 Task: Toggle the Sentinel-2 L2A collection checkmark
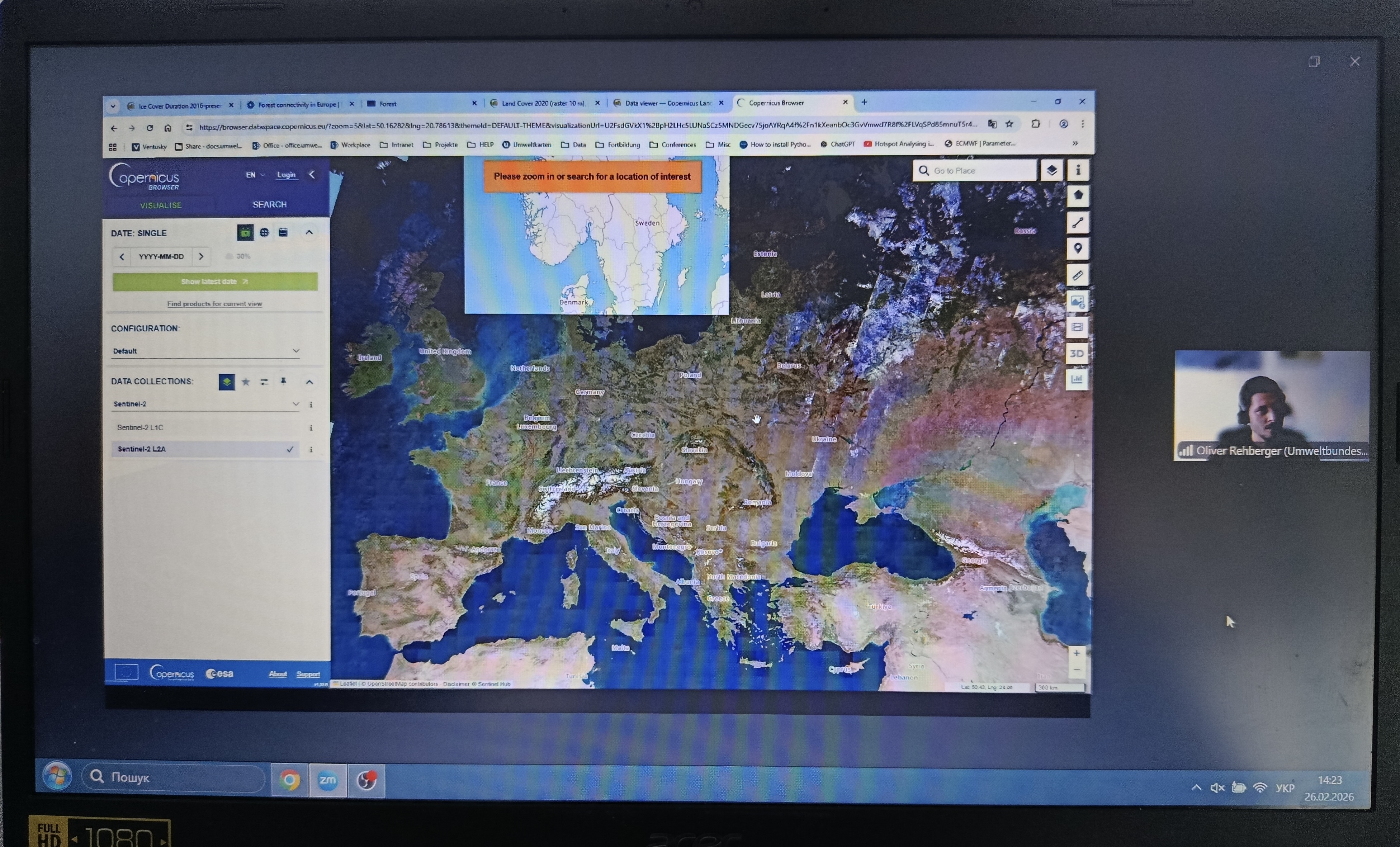[290, 449]
